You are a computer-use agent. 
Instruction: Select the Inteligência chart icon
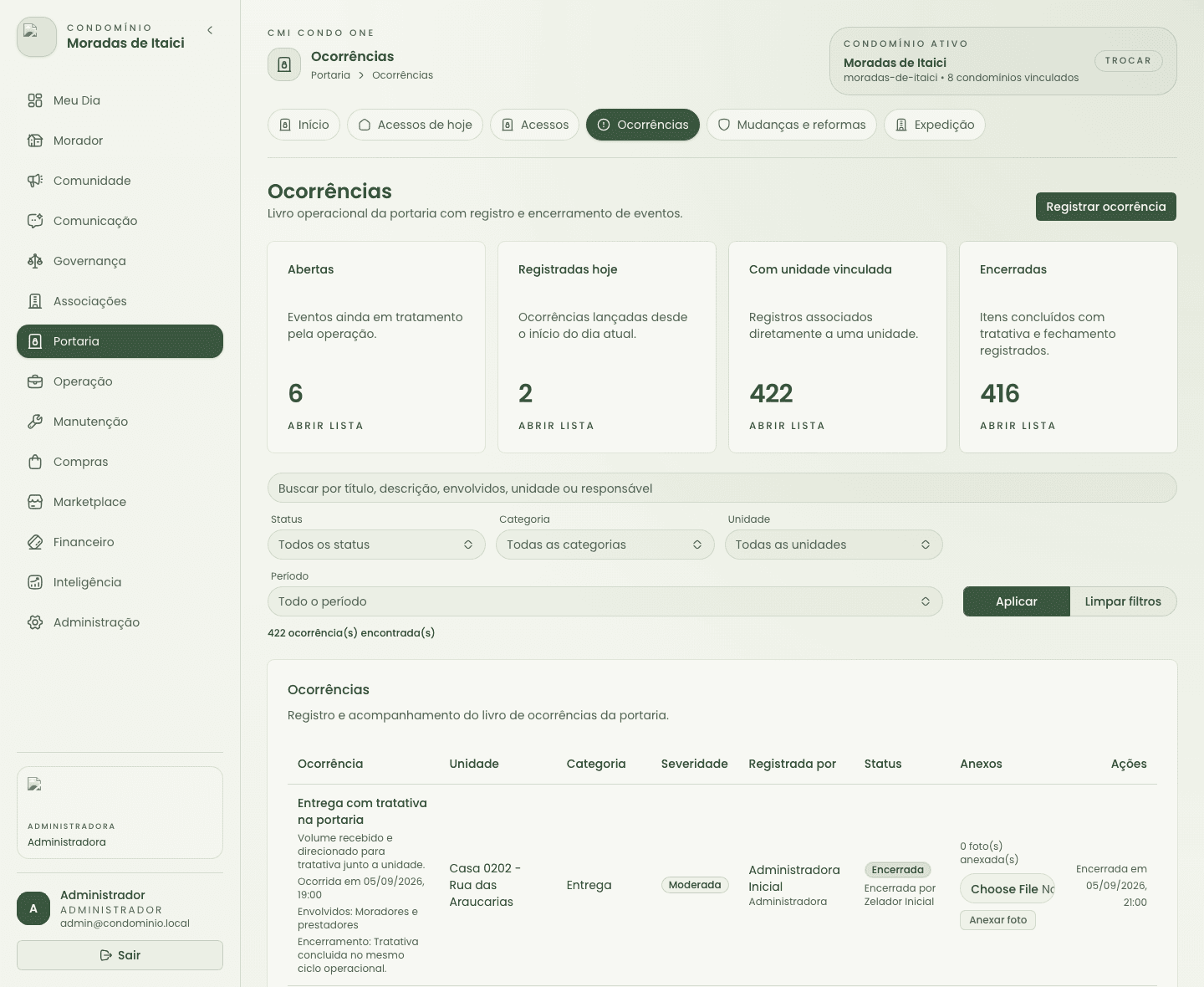click(x=35, y=582)
